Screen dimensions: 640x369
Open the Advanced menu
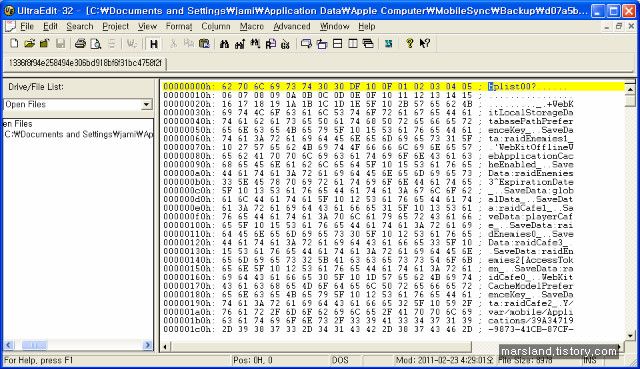pos(291,27)
